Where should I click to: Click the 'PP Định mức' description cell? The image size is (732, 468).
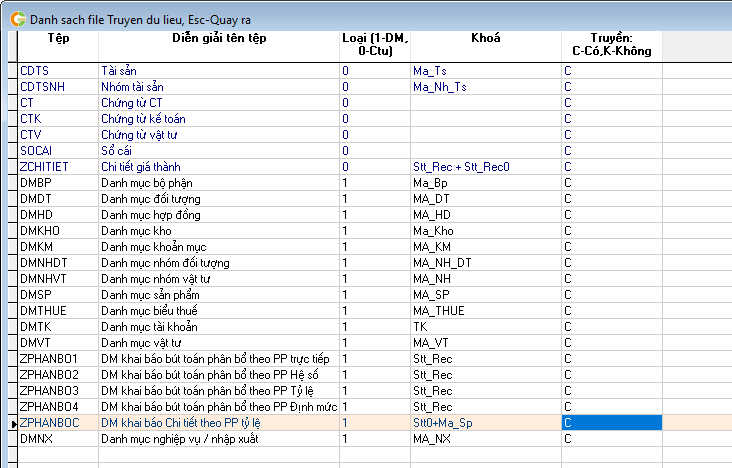point(219,406)
